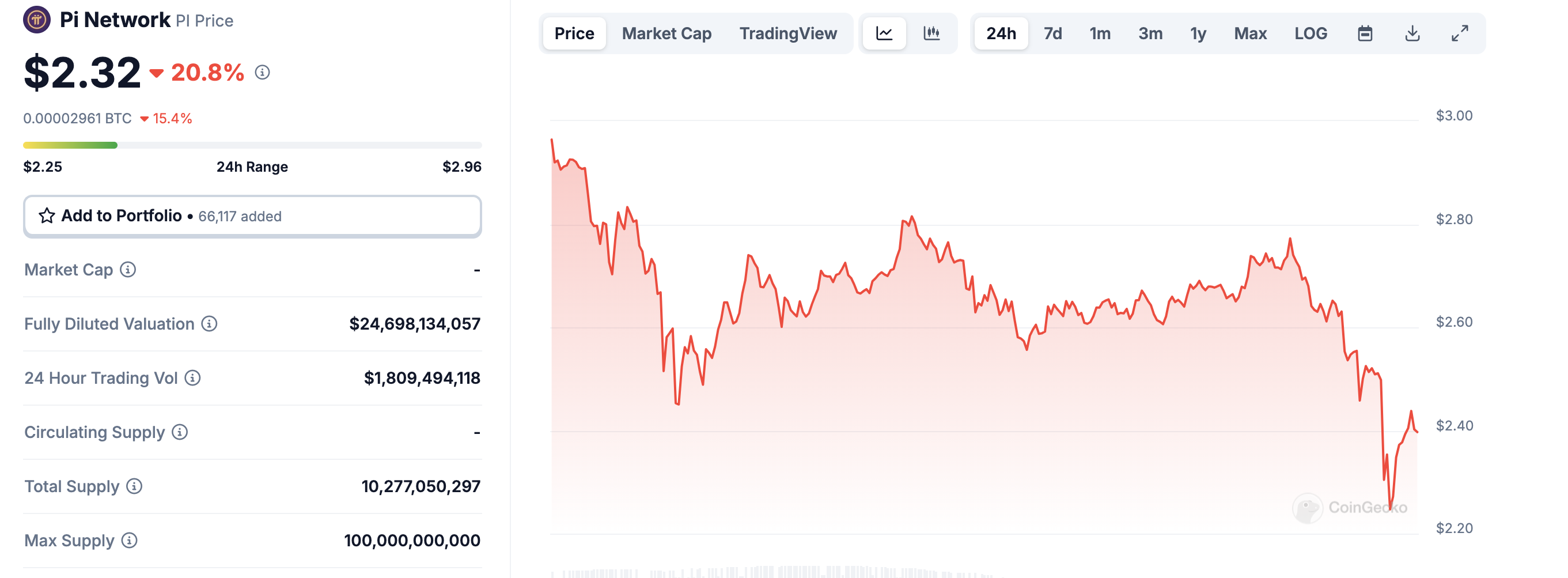This screenshot has width=1568, height=578.
Task: Show Fully Diluted Valuation info icon
Action: click(209, 323)
